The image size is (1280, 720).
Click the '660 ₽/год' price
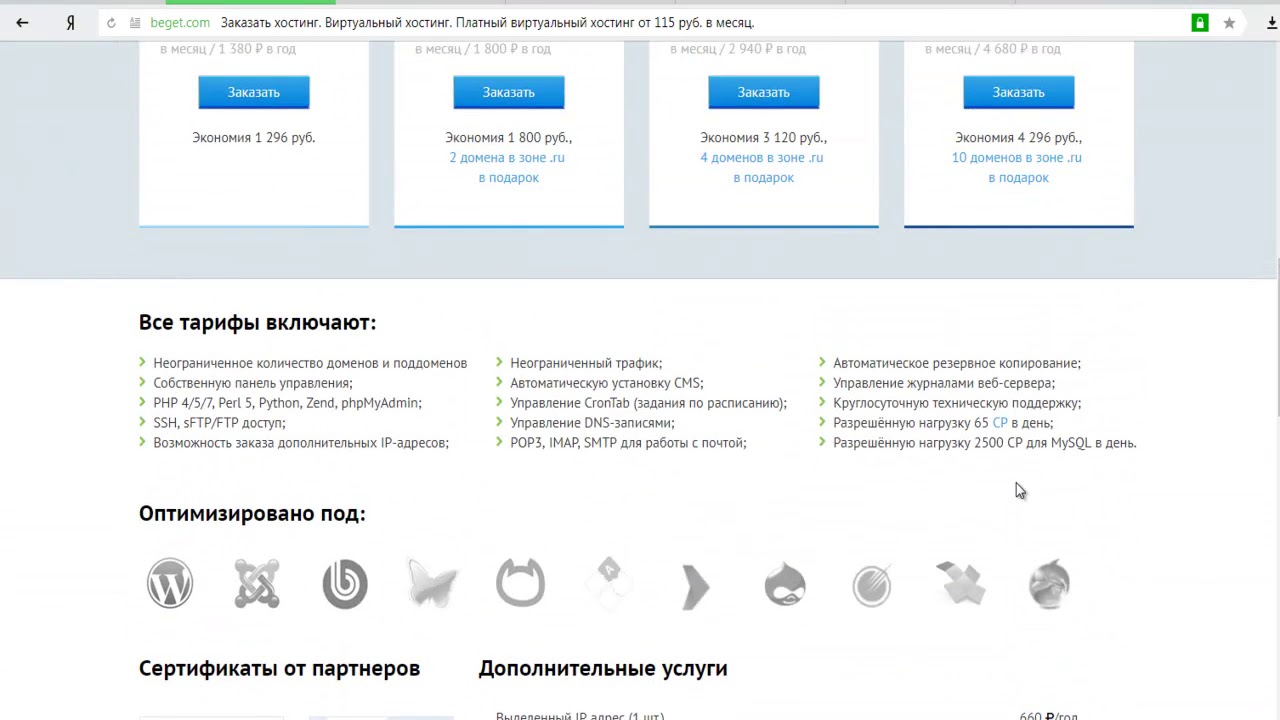tap(1048, 715)
